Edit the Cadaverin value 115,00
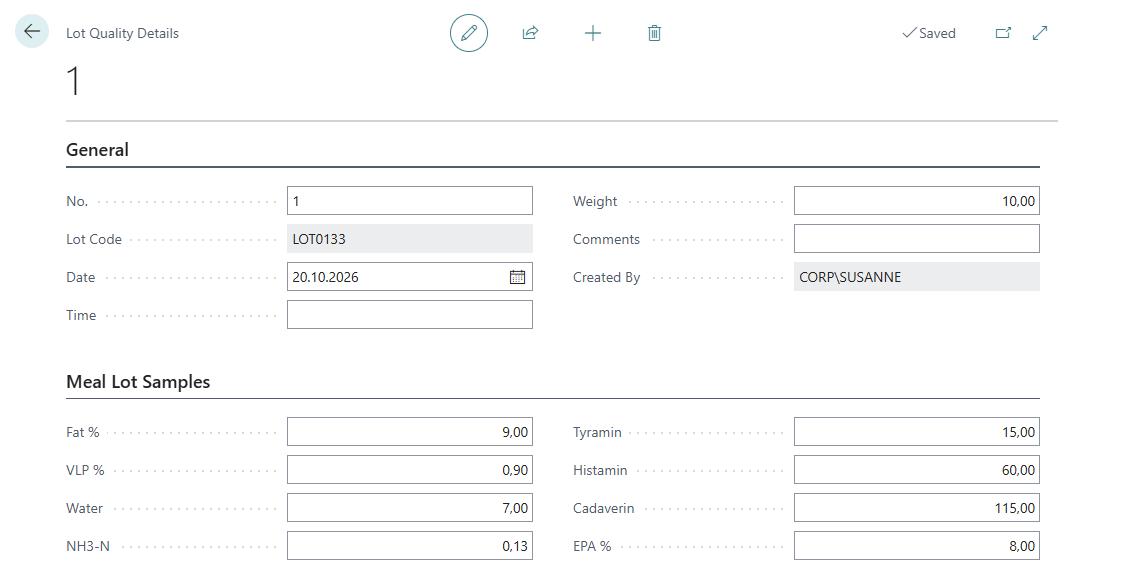This screenshot has width=1121, height=564. tap(917, 508)
